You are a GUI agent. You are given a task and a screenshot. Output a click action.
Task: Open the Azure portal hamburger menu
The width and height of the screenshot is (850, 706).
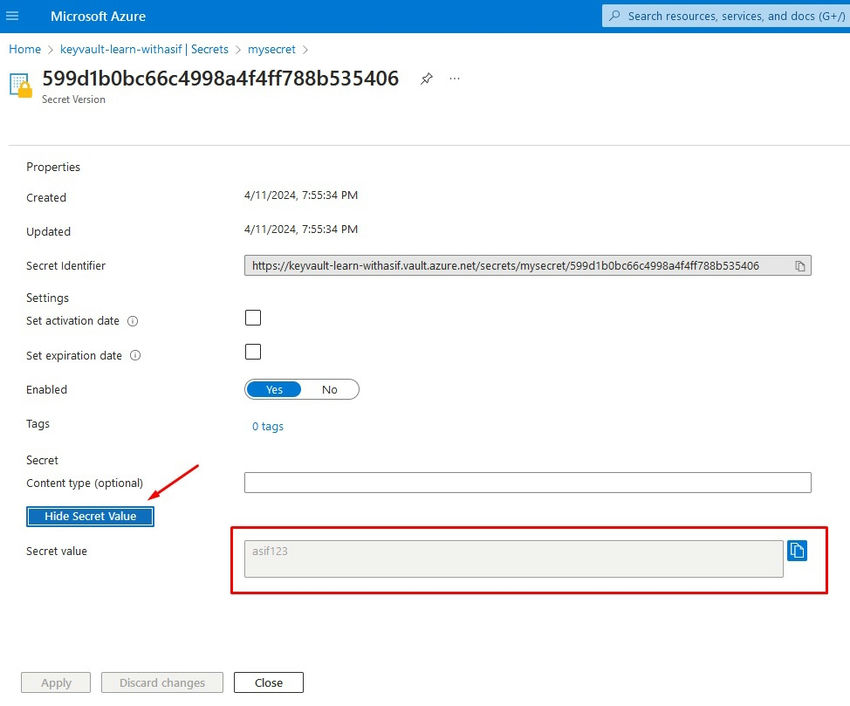click(12, 16)
